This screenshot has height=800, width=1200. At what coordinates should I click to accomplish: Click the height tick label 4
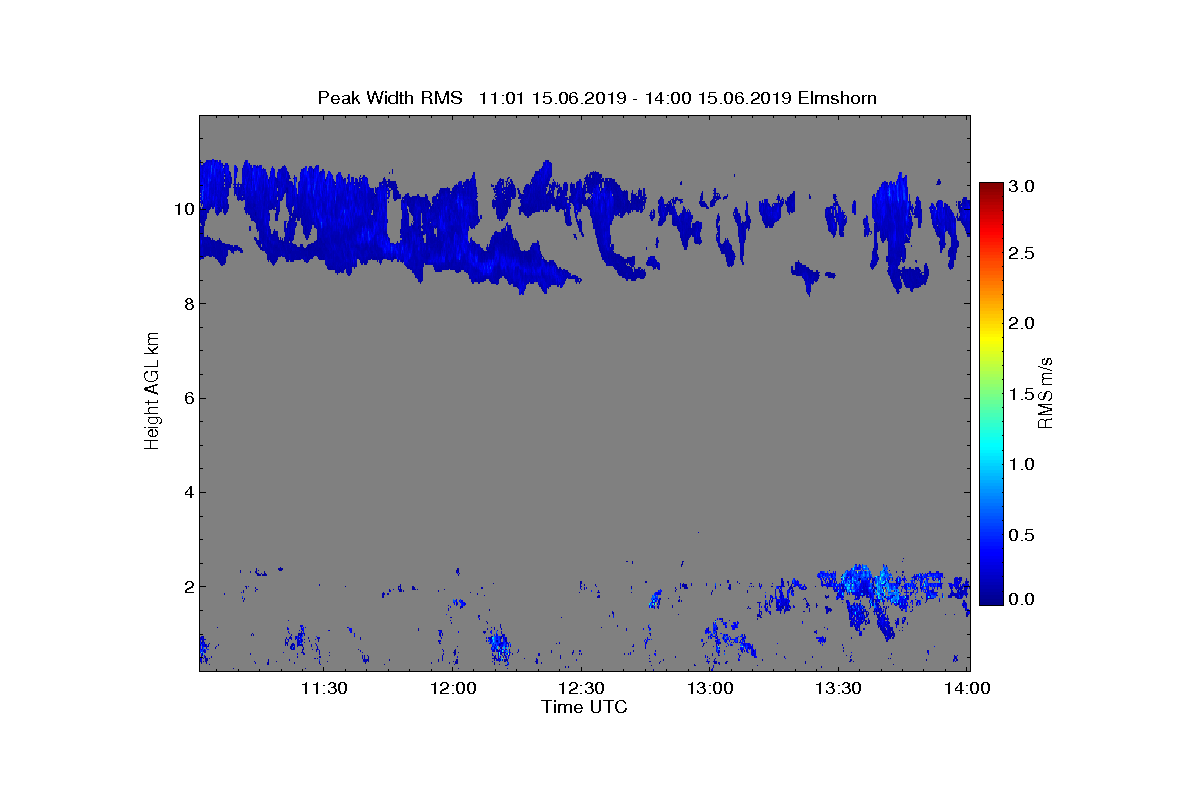click(x=187, y=492)
